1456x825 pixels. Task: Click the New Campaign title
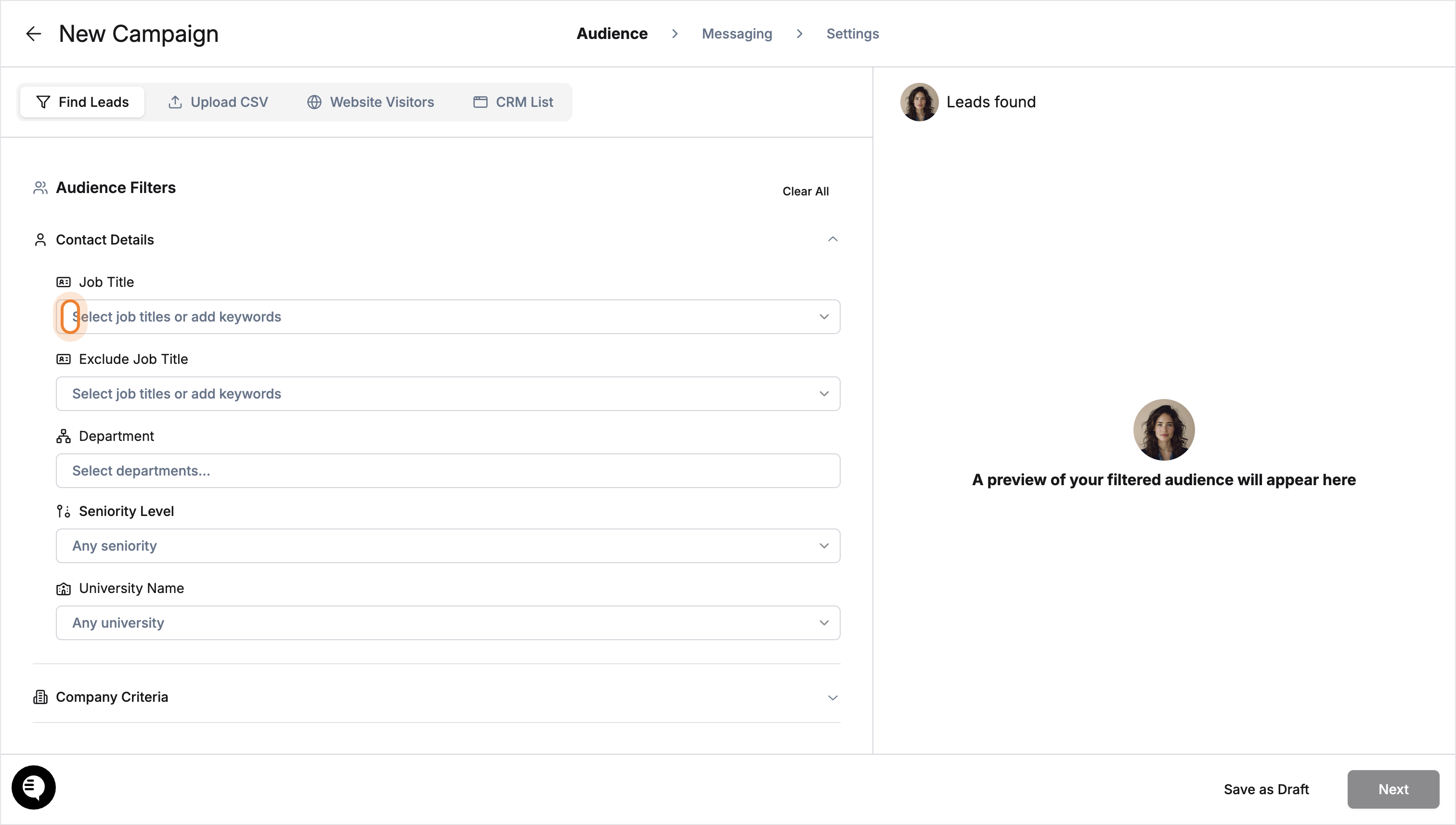tap(139, 34)
